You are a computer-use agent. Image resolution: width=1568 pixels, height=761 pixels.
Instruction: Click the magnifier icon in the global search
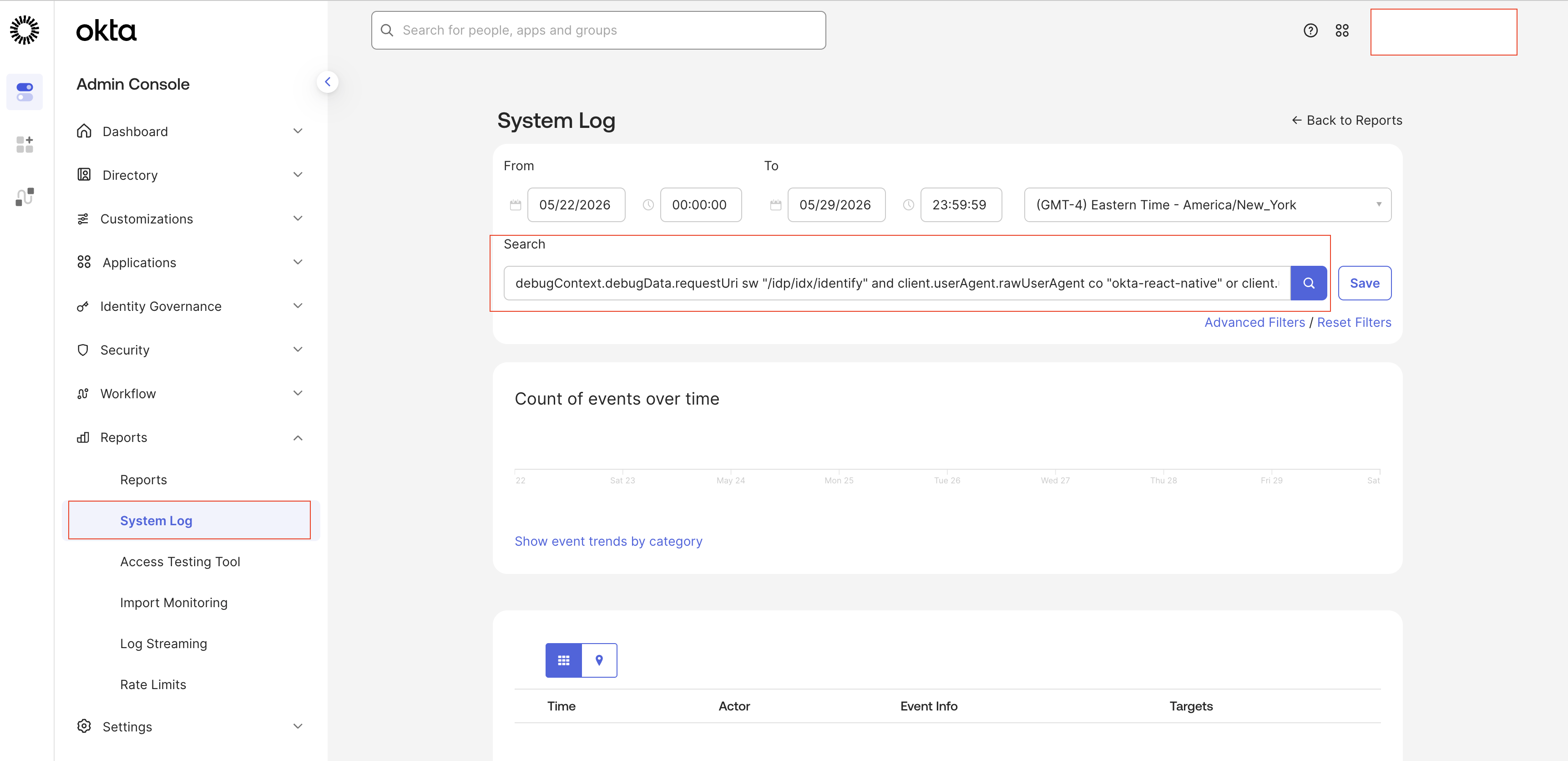pyautogui.click(x=386, y=30)
